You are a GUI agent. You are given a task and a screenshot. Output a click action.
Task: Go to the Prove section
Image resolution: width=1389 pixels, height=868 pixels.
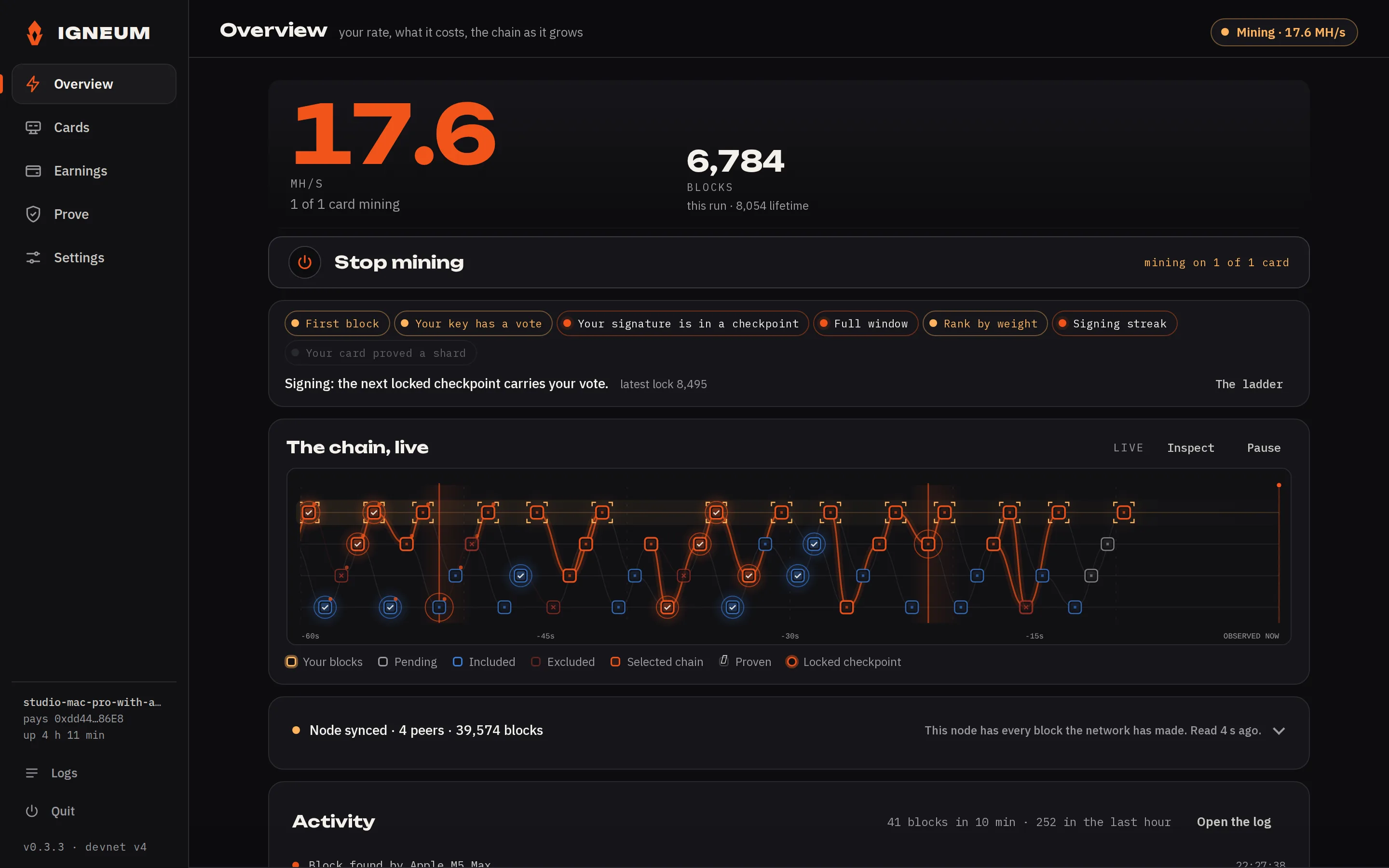(94, 214)
